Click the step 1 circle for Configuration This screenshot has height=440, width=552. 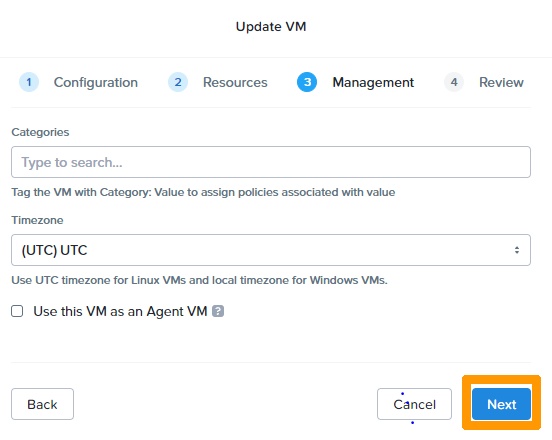(x=29, y=82)
